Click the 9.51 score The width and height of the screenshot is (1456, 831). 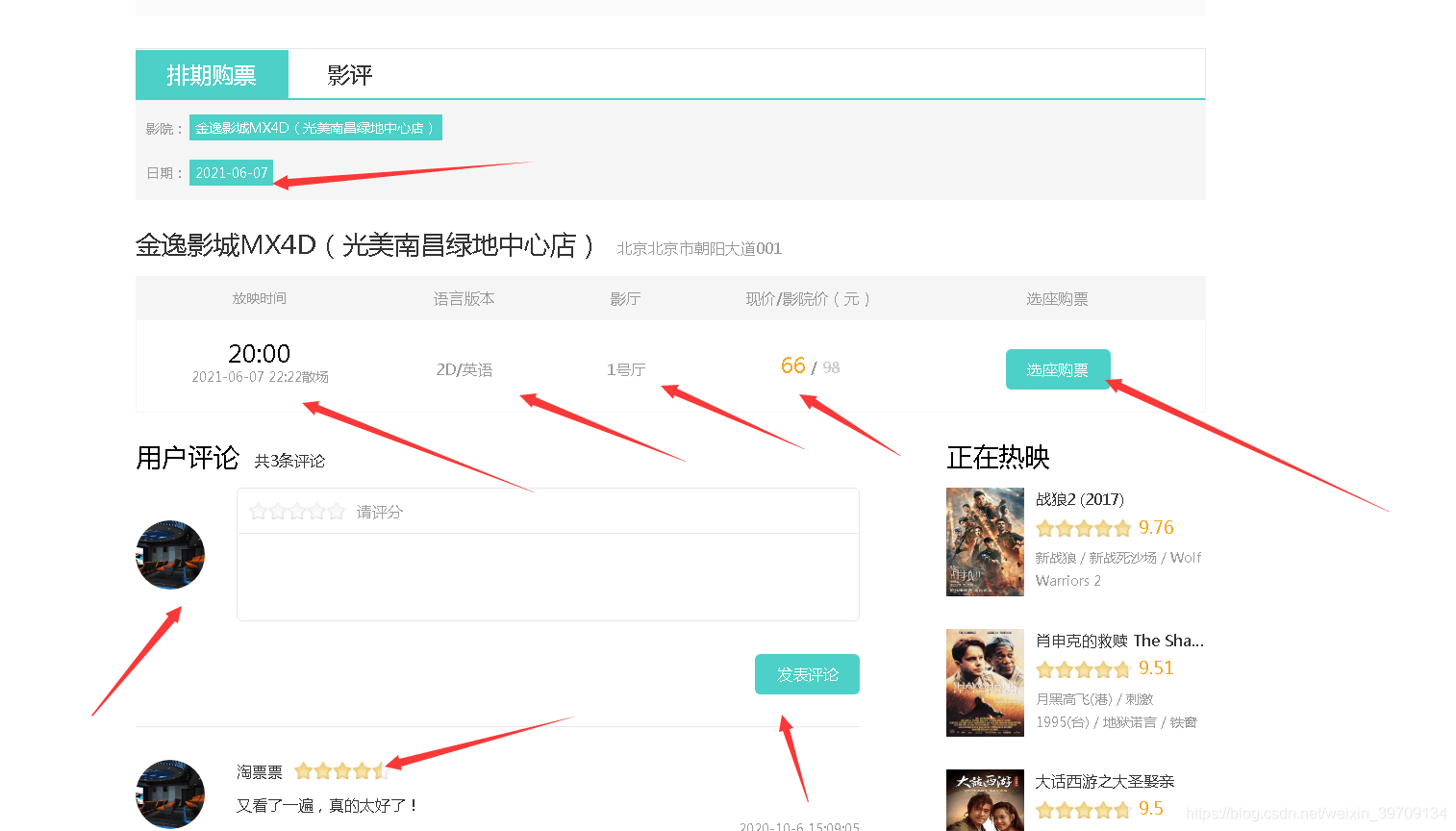coord(1156,668)
